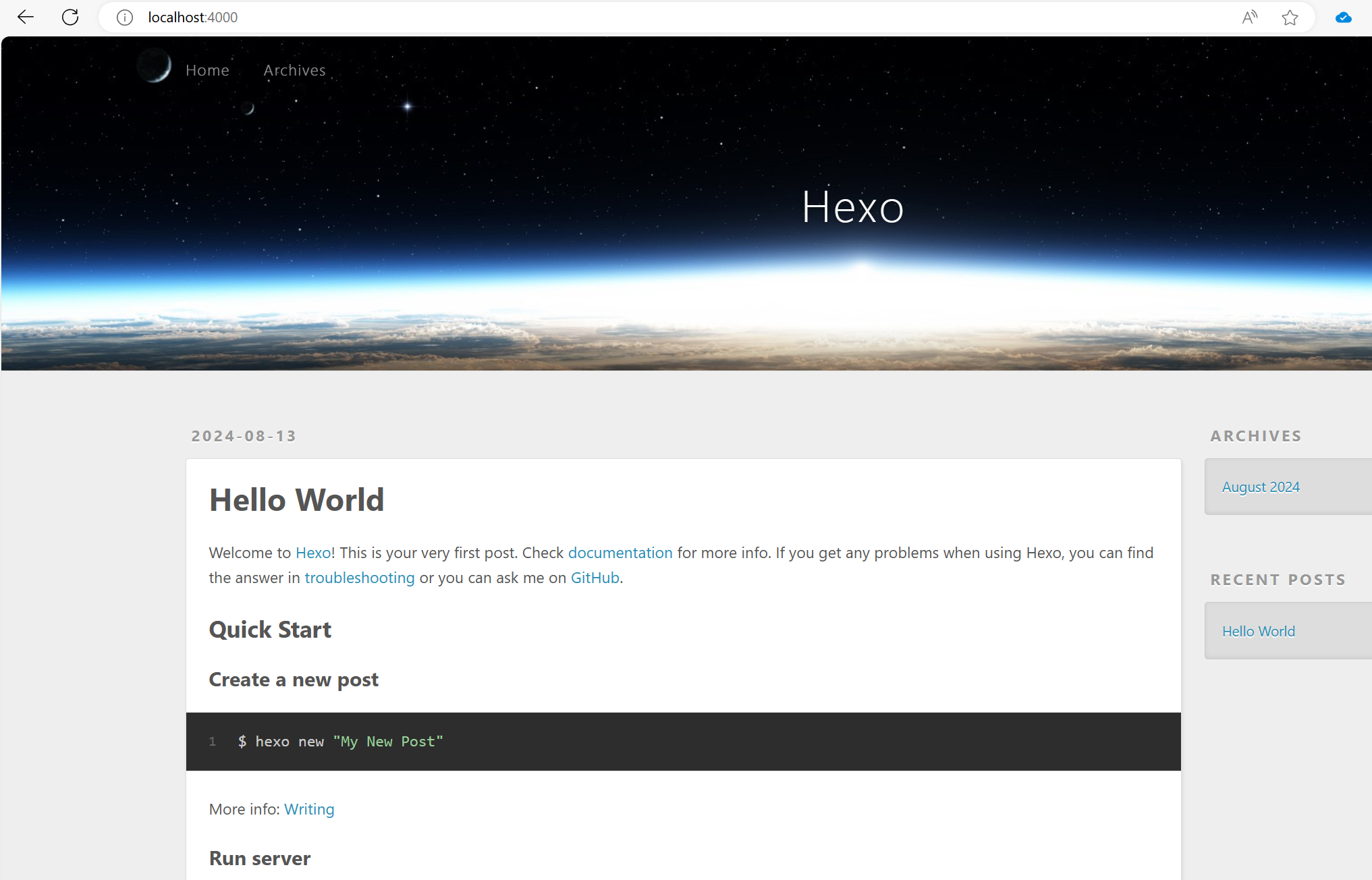Open Home in the blog navigation
The width and height of the screenshot is (1372, 880).
click(207, 70)
